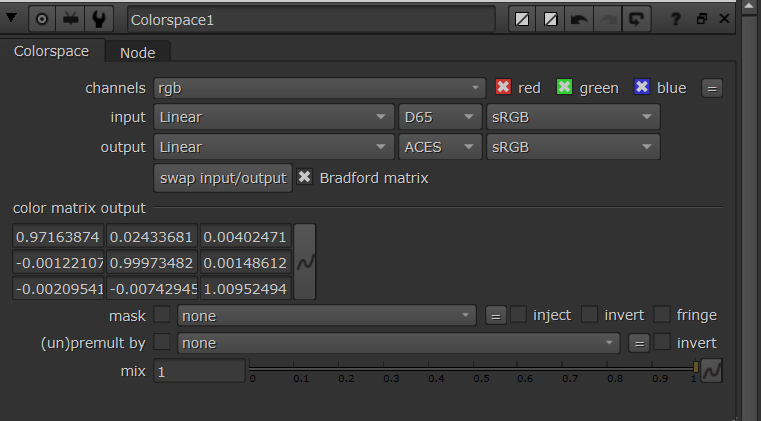
Task: Open the channels rgb dropdown
Action: pos(320,88)
